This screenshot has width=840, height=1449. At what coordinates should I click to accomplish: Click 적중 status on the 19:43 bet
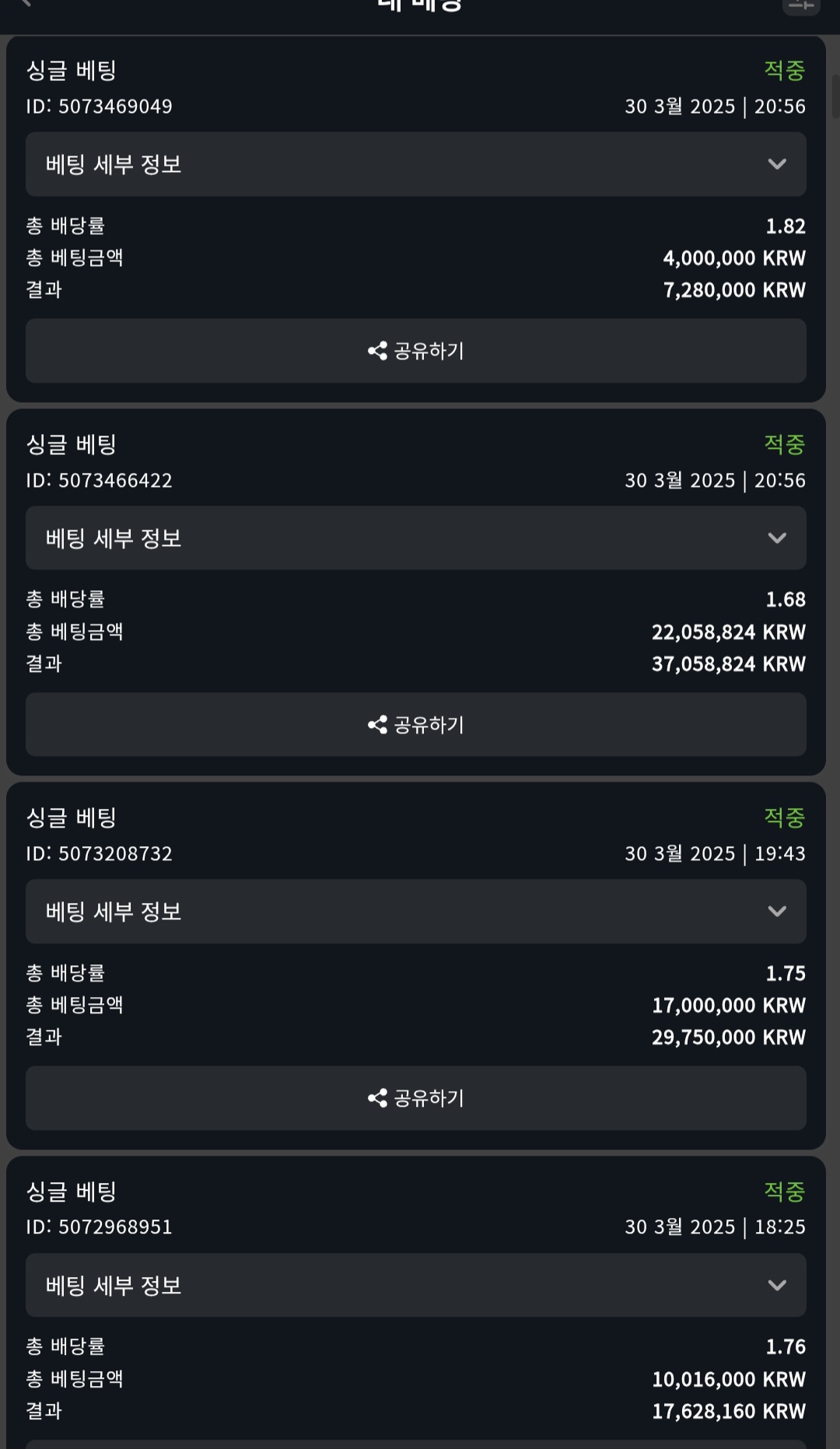coord(784,817)
